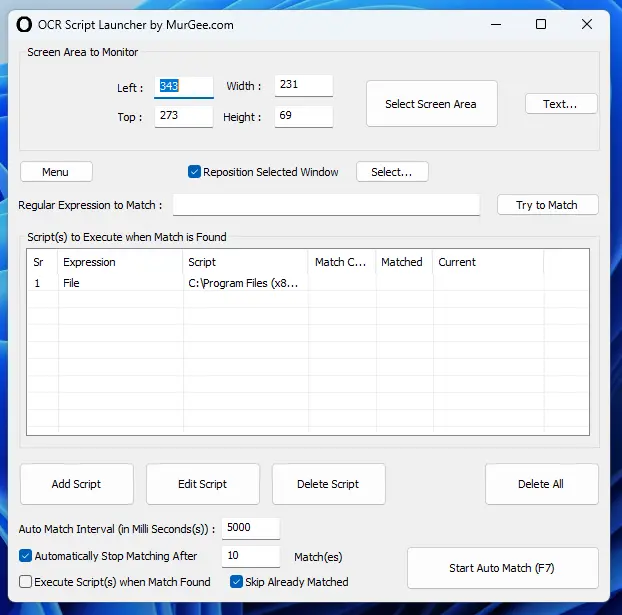Click Select Screen Area button
The image size is (622, 615).
tap(432, 104)
